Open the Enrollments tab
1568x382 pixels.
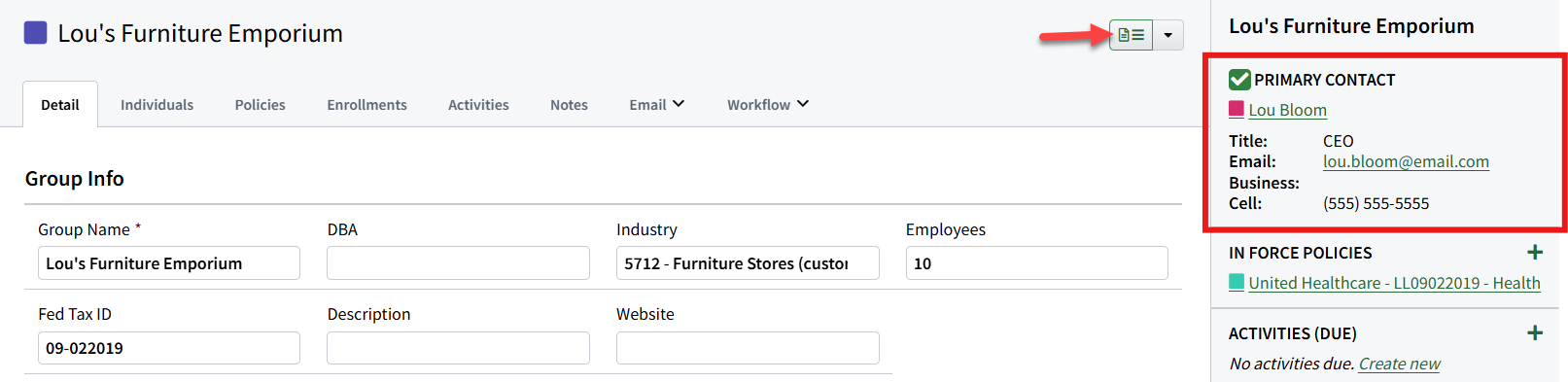[x=366, y=105]
